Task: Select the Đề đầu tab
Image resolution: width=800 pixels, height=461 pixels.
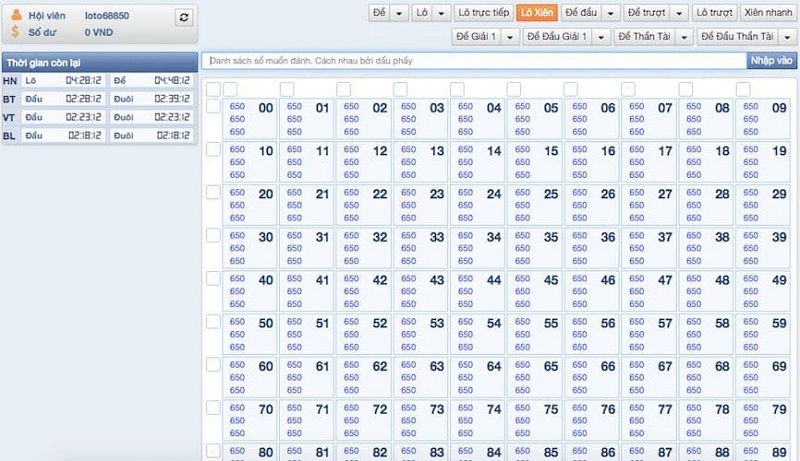Action: click(581, 13)
